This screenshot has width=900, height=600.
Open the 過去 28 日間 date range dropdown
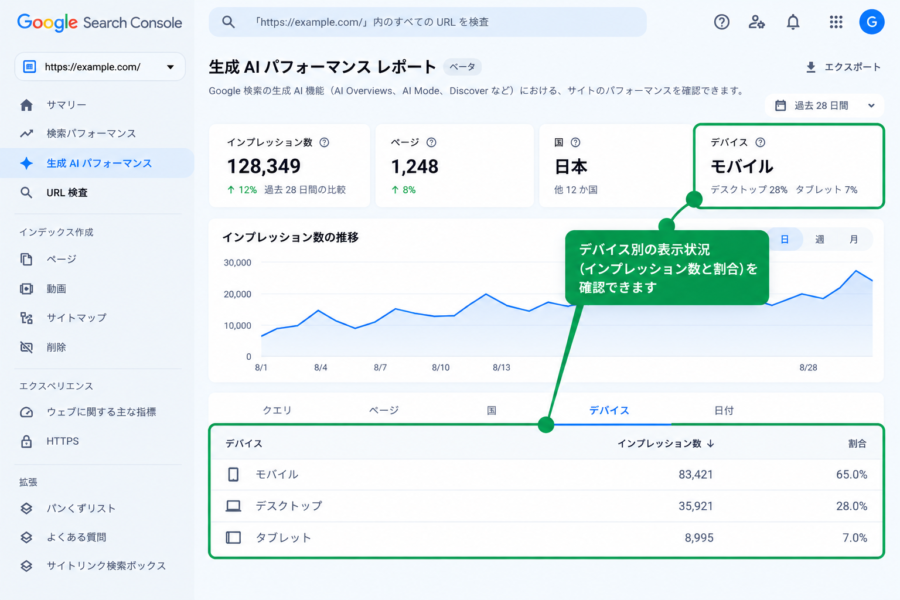[824, 106]
